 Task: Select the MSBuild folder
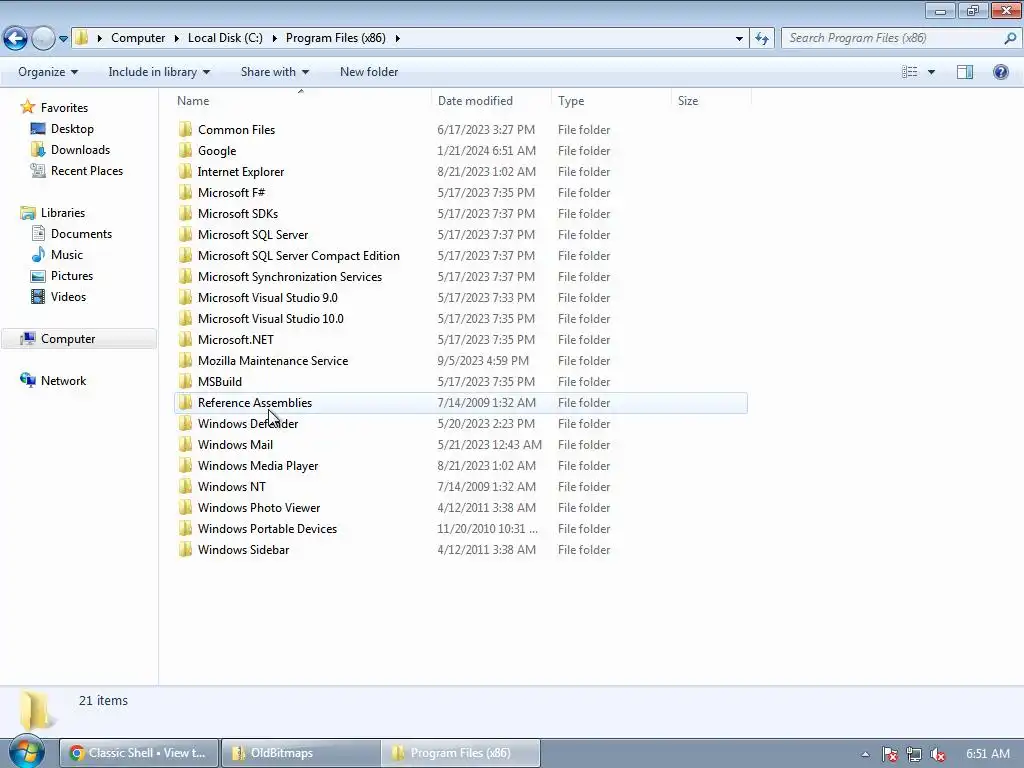pyautogui.click(x=219, y=381)
